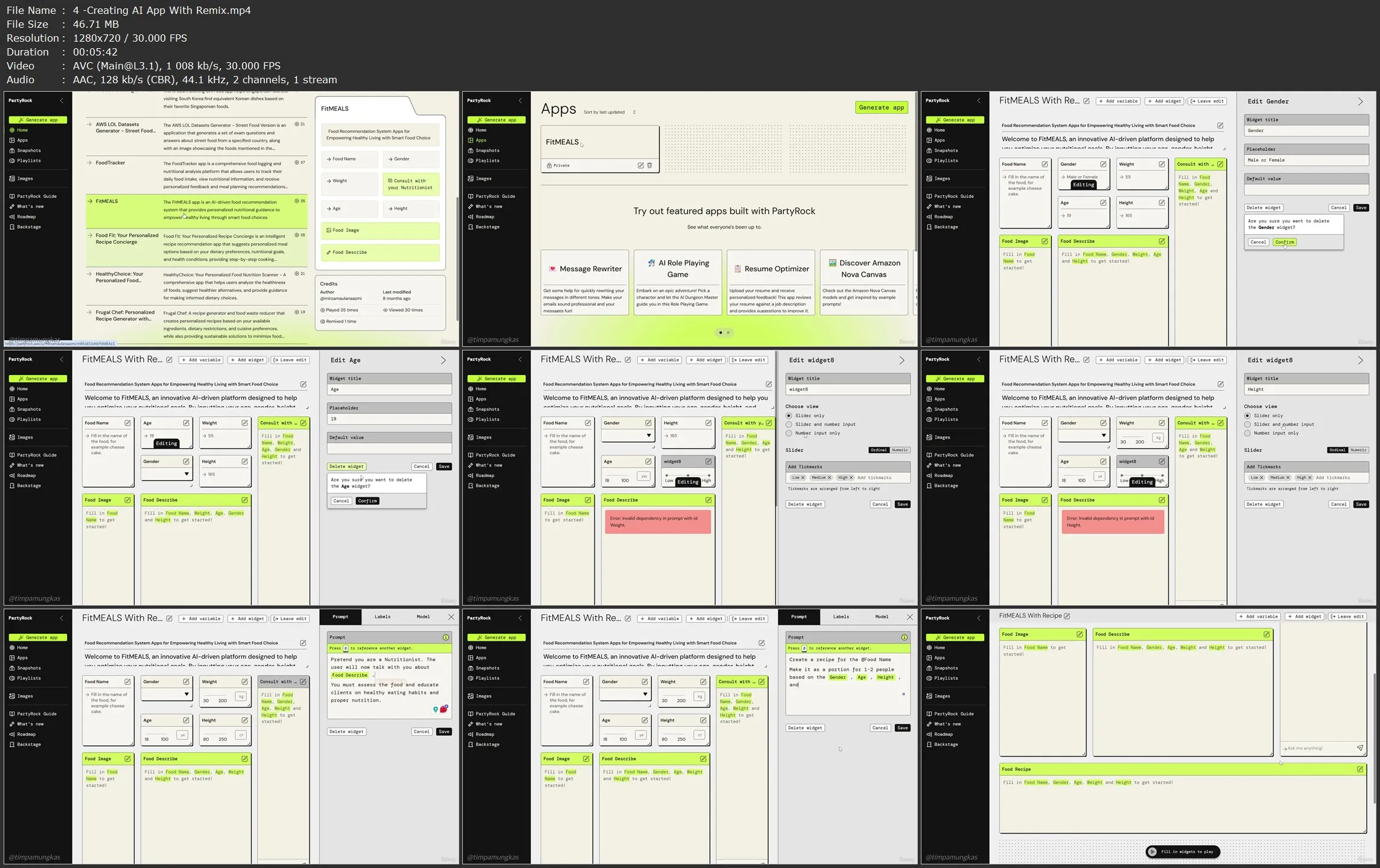1380x868 pixels.
Task: Click the info icon in the Nutritionist Prompt header
Action: tap(445, 638)
